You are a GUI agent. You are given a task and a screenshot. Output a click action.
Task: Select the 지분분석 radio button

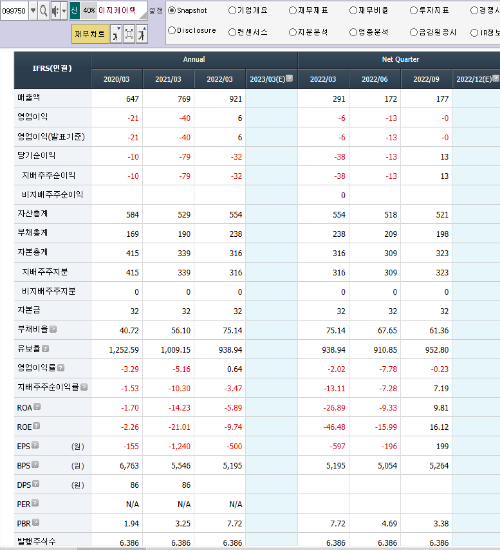[293, 32]
